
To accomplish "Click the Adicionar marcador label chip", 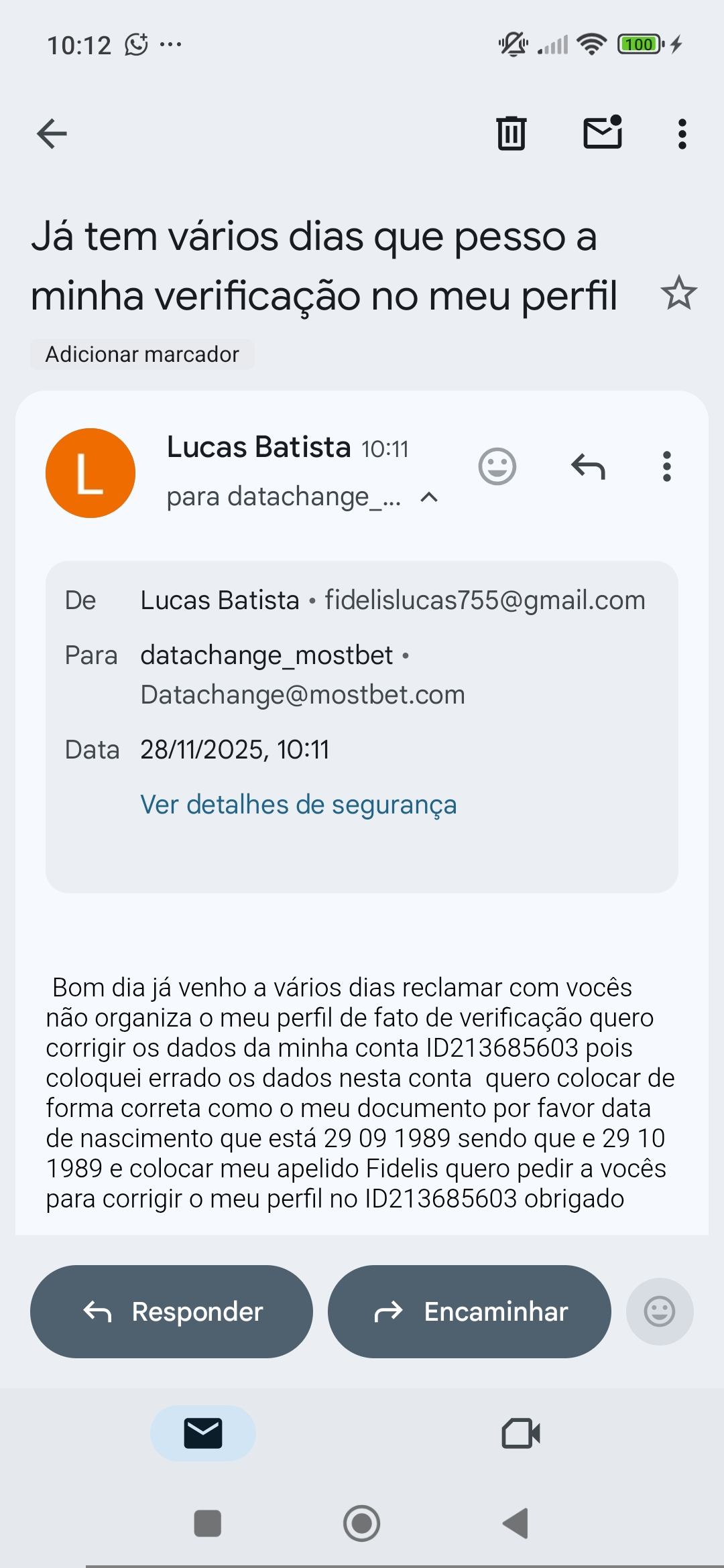I will click(x=142, y=354).
